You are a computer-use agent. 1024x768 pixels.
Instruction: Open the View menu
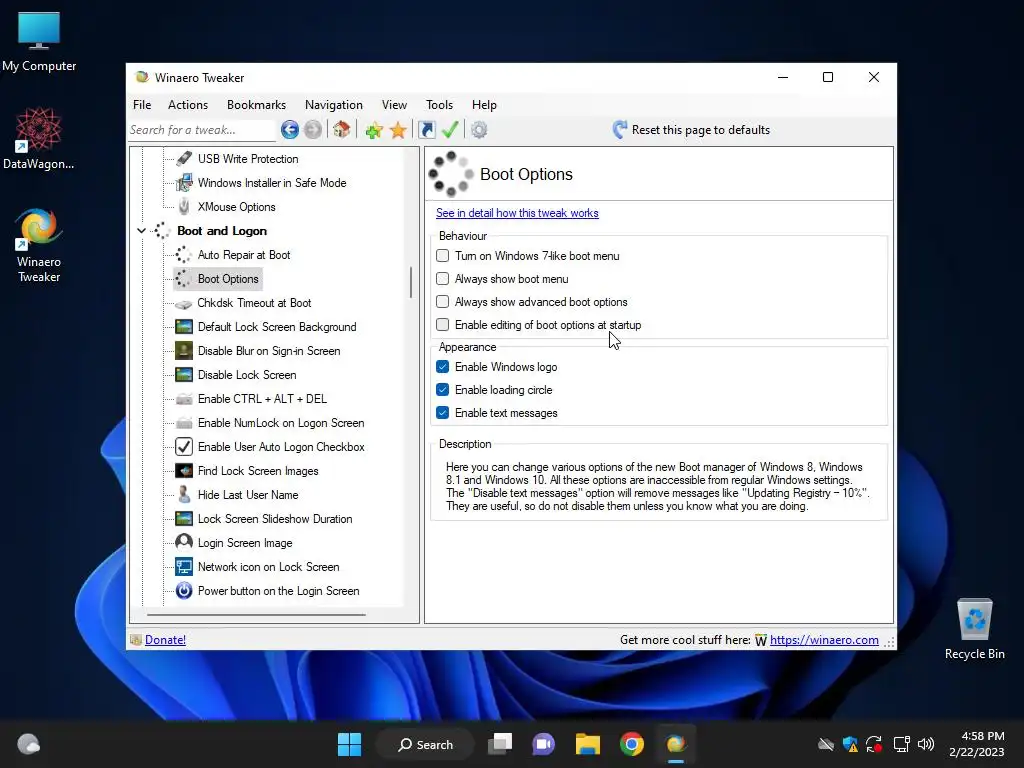click(394, 104)
